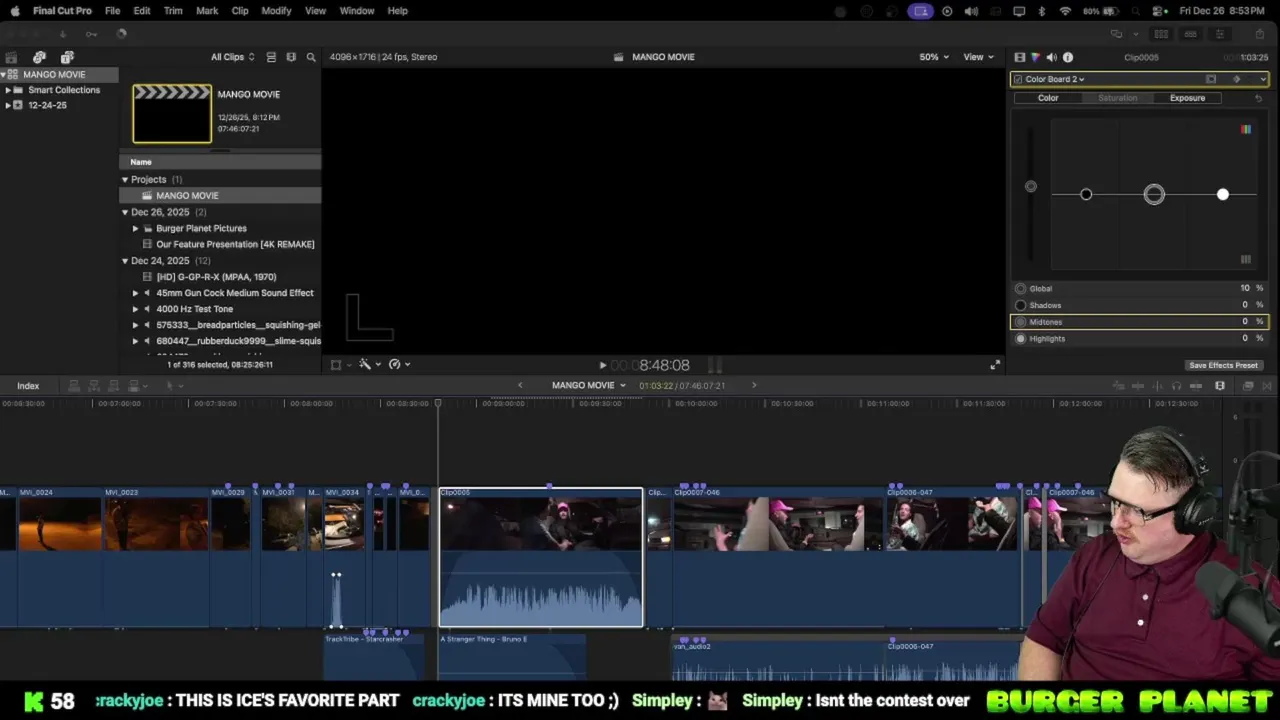Click the Bluetooth icon in menu bar
The width and height of the screenshot is (1280, 720).
(1041, 11)
